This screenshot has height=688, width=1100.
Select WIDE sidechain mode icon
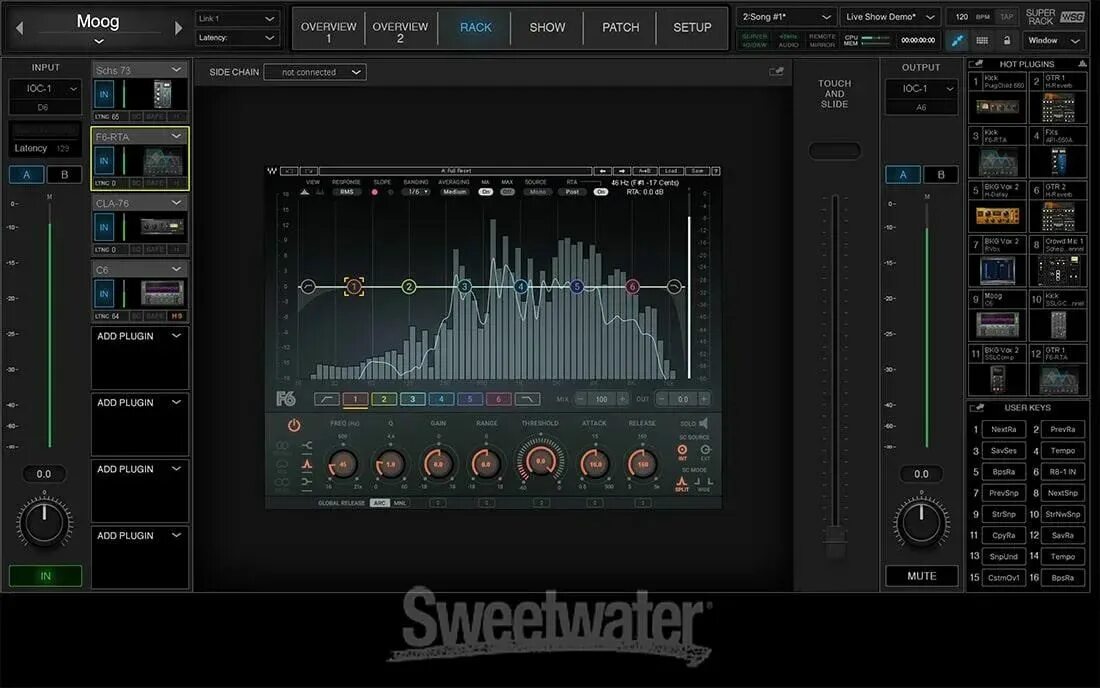704,483
